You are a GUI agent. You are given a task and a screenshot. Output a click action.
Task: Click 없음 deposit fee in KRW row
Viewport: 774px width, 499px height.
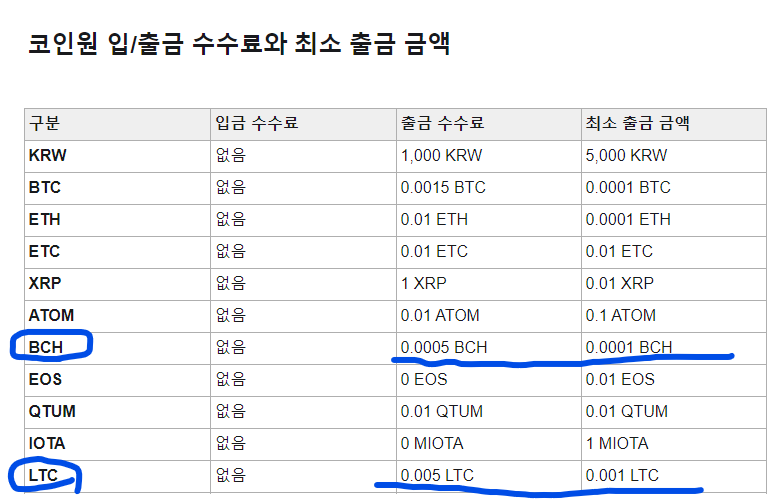(x=231, y=155)
